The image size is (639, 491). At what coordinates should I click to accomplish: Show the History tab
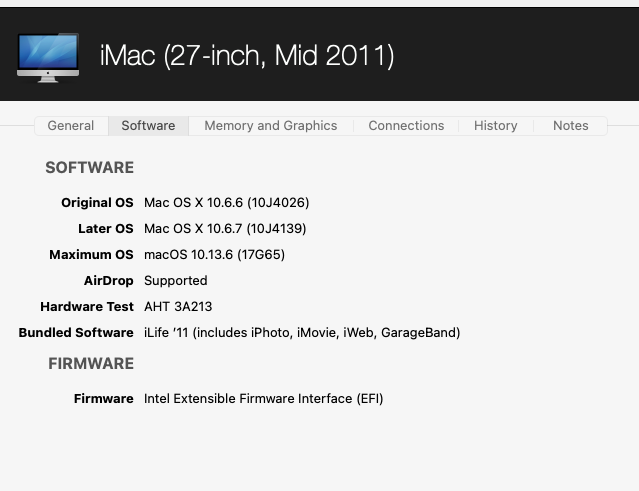point(495,126)
